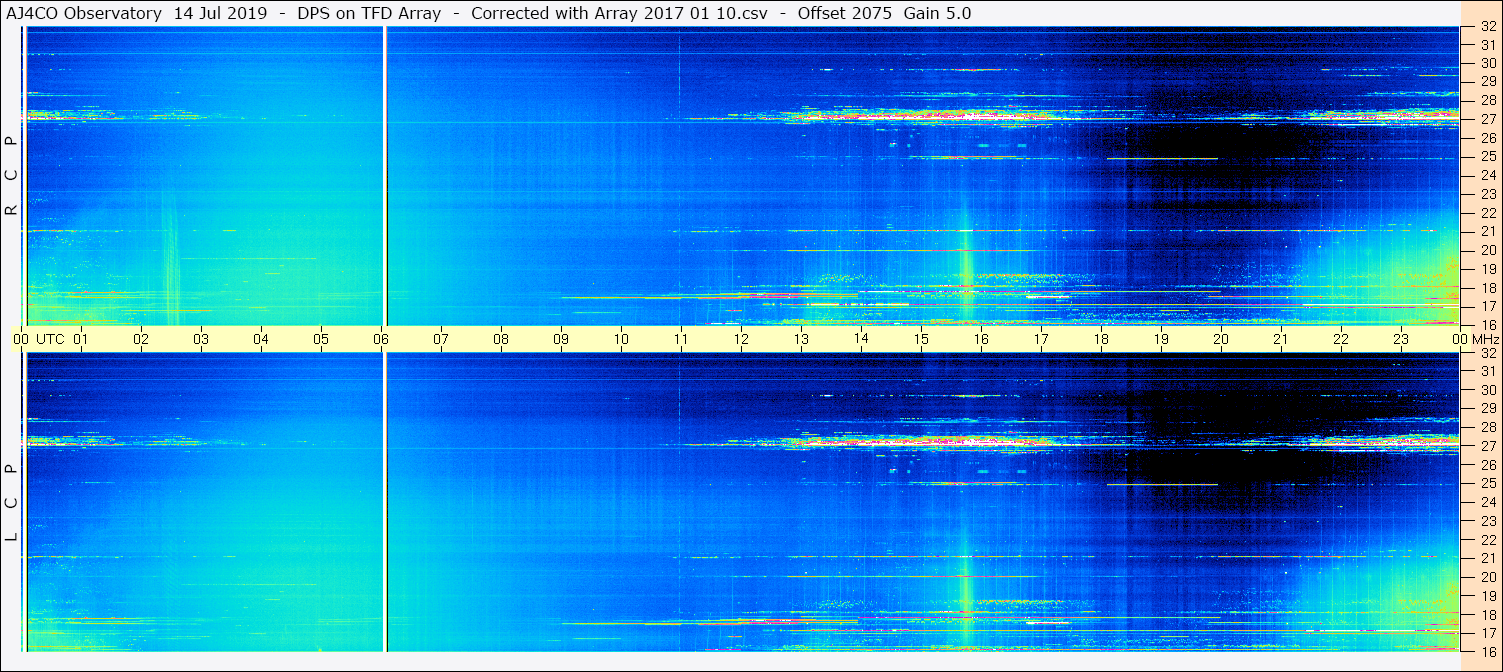Select the 05 hour mark on time axis
Screen dimensions: 1503x672
pyautogui.click(x=321, y=339)
